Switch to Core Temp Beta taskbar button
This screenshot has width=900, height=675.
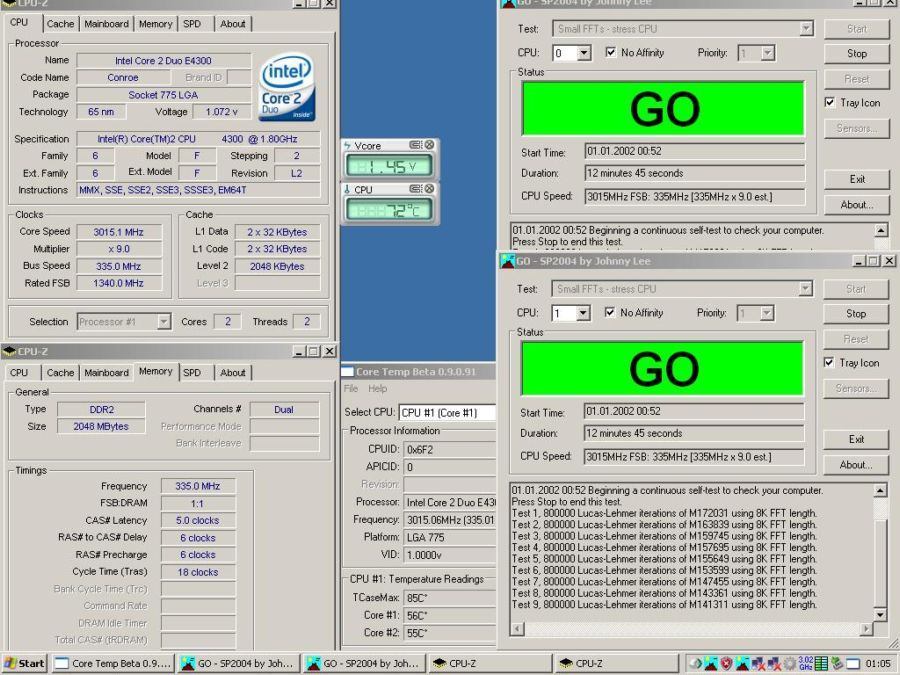pyautogui.click(x=112, y=664)
